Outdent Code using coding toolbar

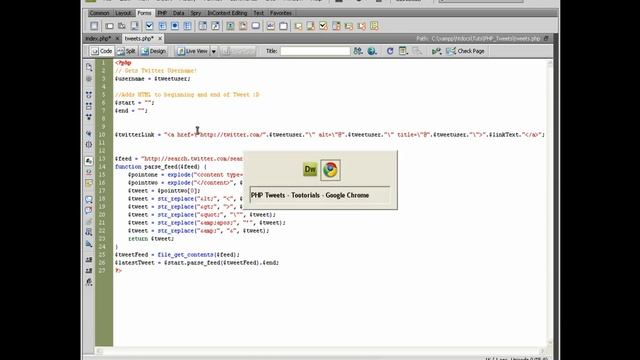click(89, 271)
